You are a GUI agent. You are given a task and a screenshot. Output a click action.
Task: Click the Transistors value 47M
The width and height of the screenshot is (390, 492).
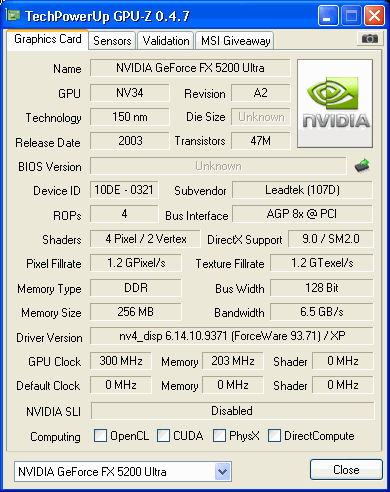[x=261, y=141]
